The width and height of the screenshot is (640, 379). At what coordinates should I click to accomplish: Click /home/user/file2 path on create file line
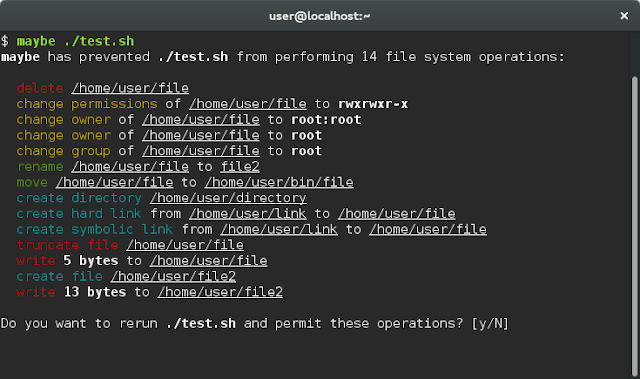[x=173, y=276]
